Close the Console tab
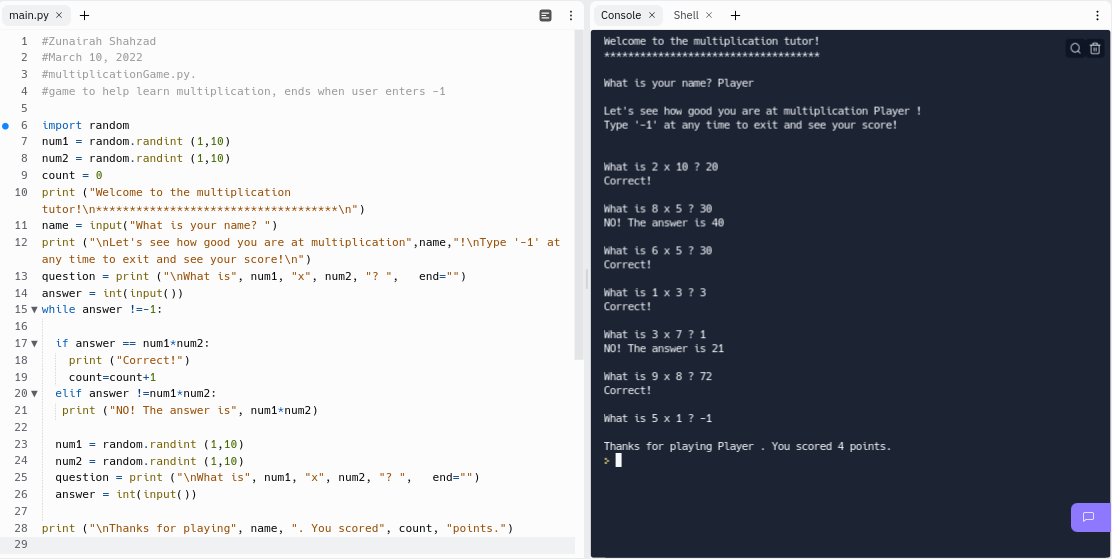 tap(652, 15)
